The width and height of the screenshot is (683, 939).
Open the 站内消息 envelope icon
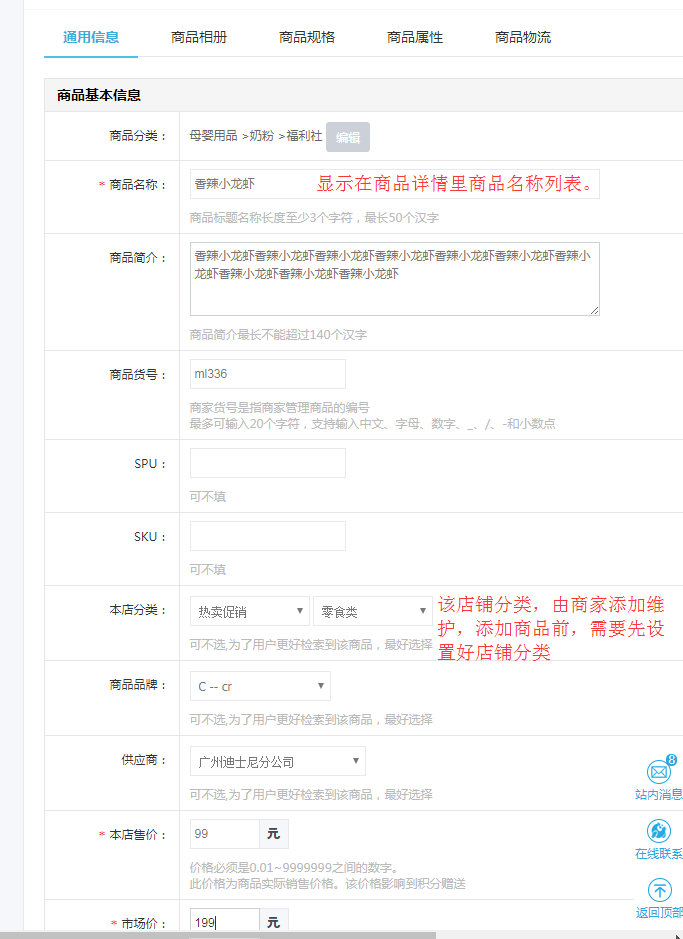pyautogui.click(x=659, y=772)
